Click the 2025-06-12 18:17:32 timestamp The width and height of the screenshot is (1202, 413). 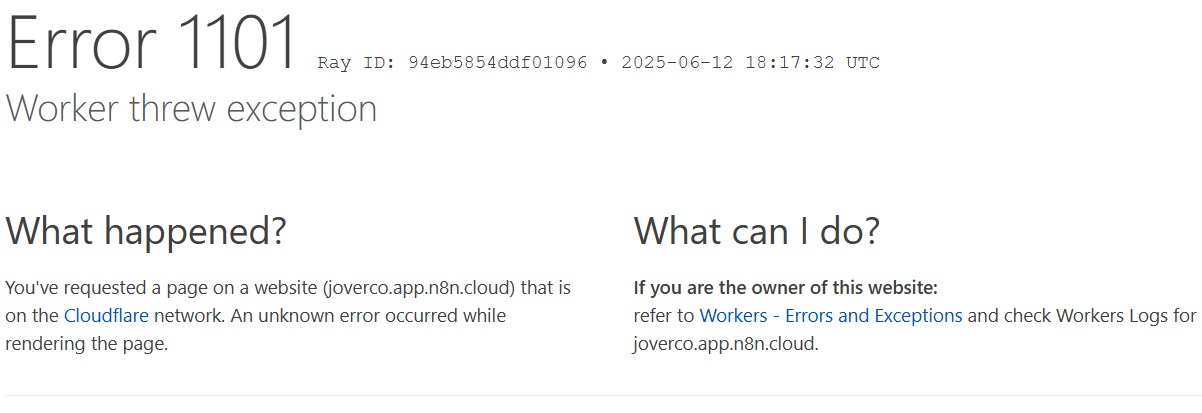click(728, 62)
